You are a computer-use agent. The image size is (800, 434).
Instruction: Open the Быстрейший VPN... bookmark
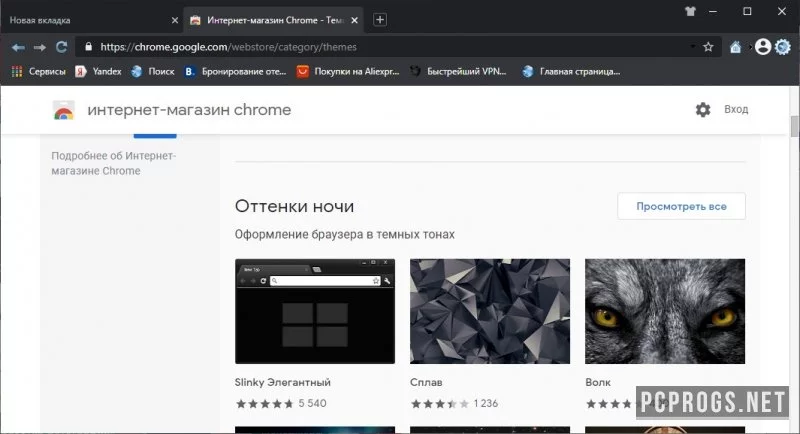tap(458, 71)
